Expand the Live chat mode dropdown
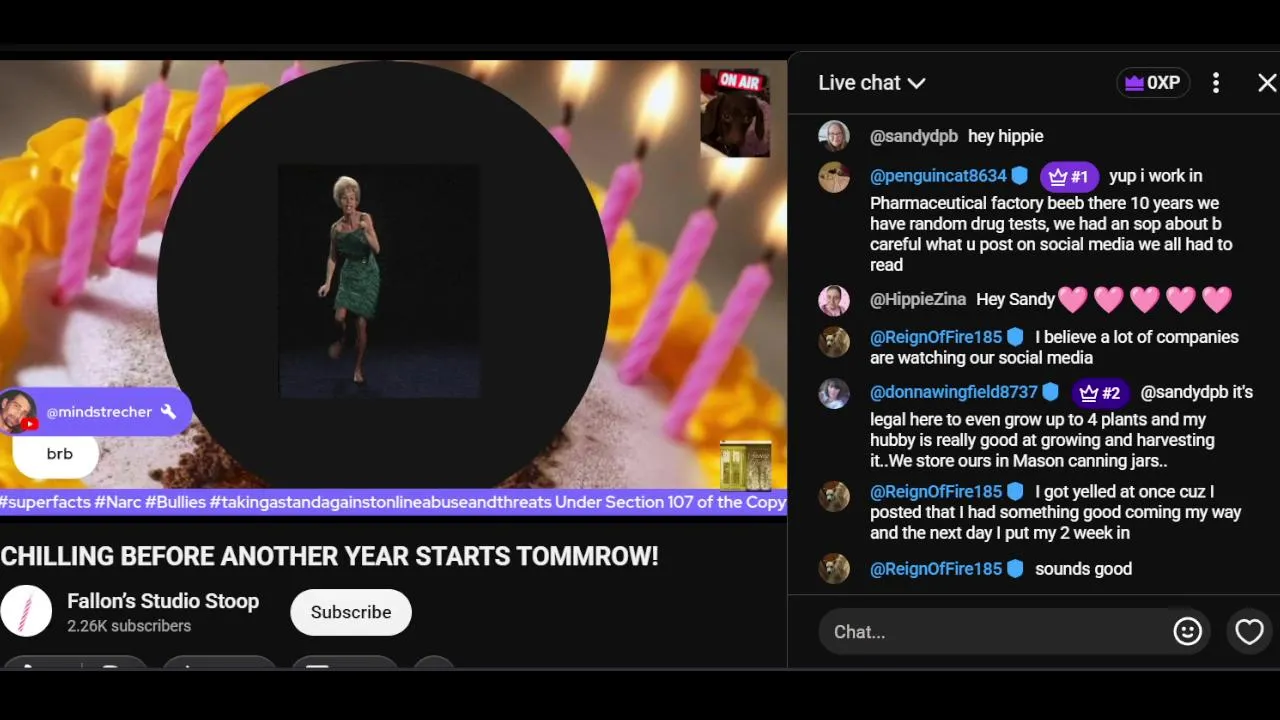This screenshot has width=1280, height=720. click(872, 83)
